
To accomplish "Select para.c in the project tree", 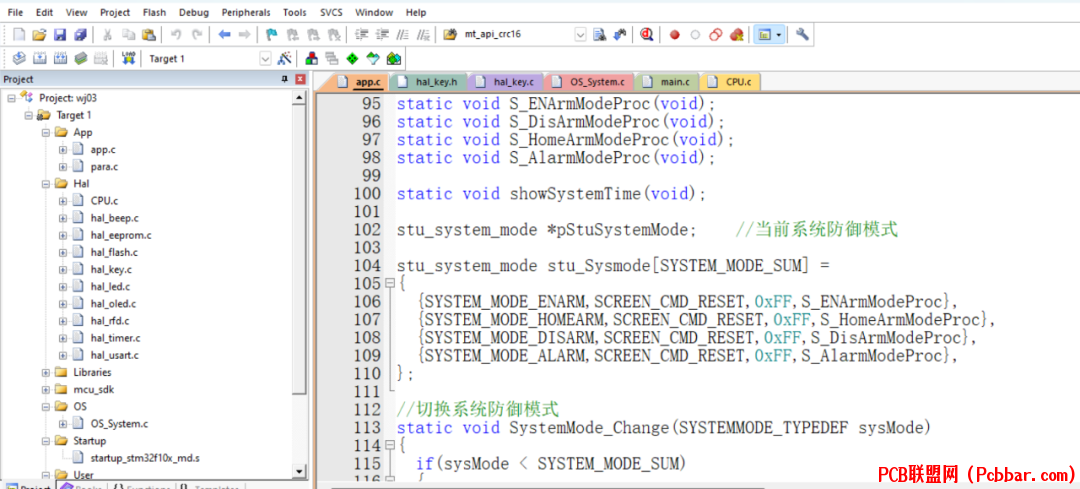I will click(x=104, y=167).
